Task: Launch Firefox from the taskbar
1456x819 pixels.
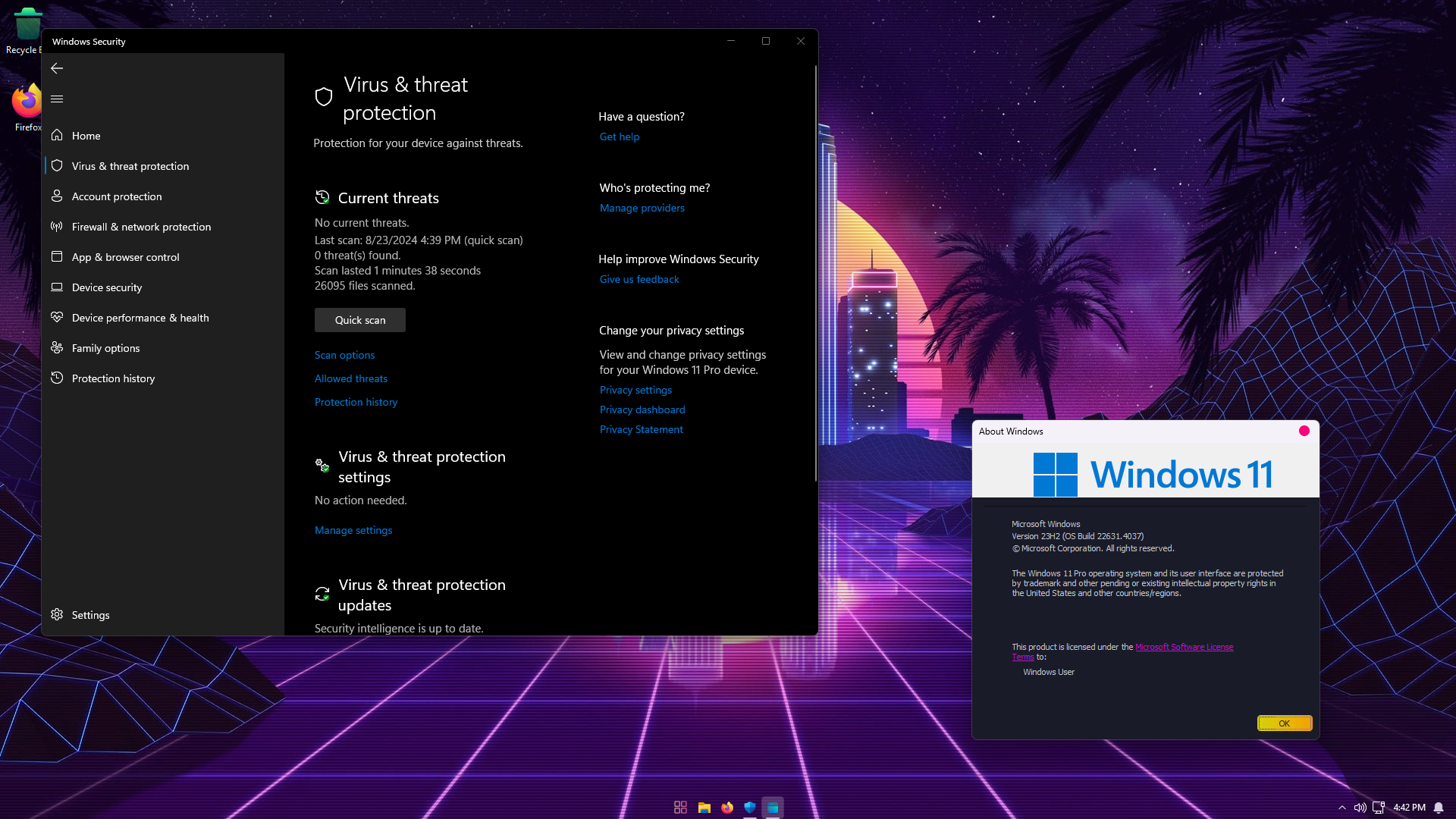Action: (x=727, y=808)
